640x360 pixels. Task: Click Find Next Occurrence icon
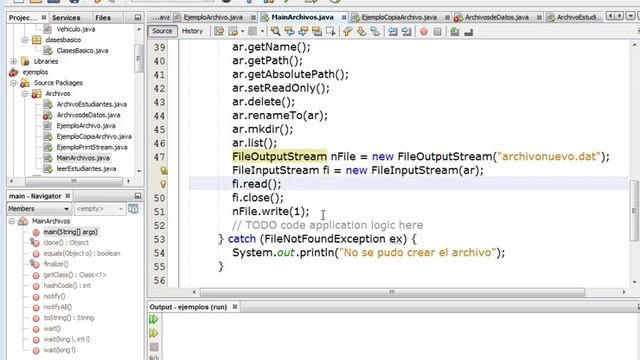(x=303, y=31)
